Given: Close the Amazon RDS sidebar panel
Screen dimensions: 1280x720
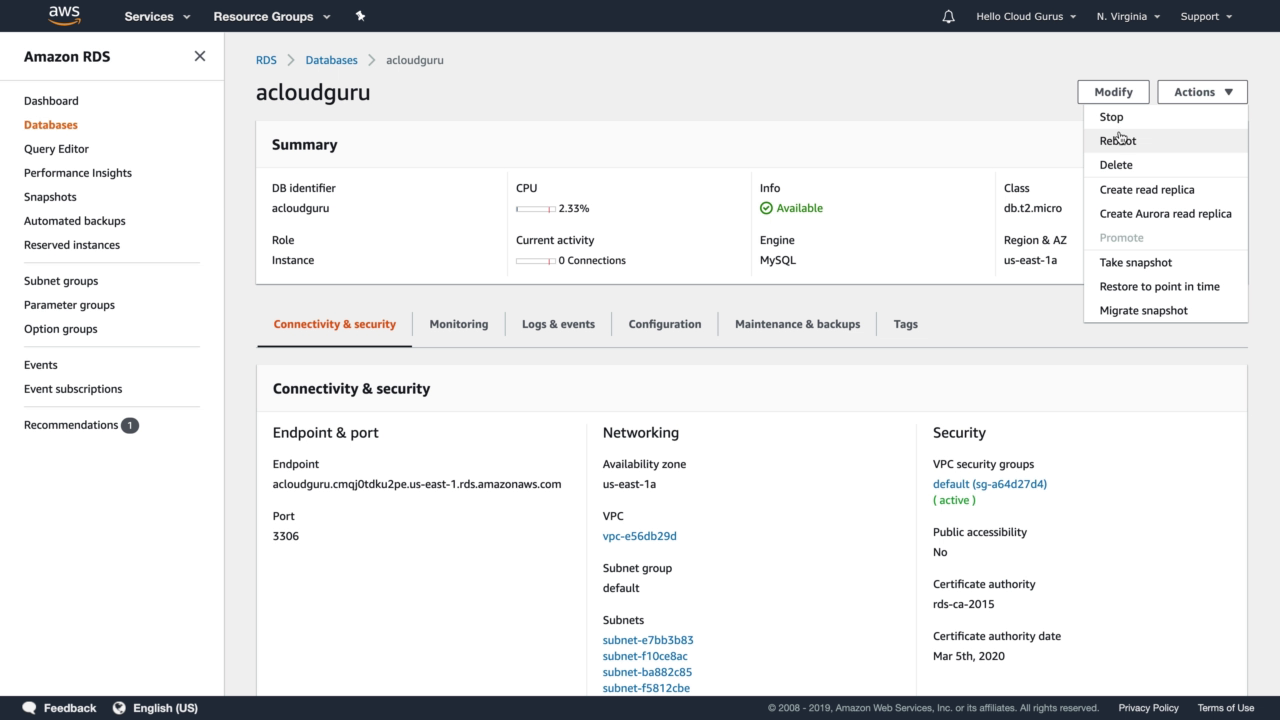Looking at the screenshot, I should [x=200, y=56].
